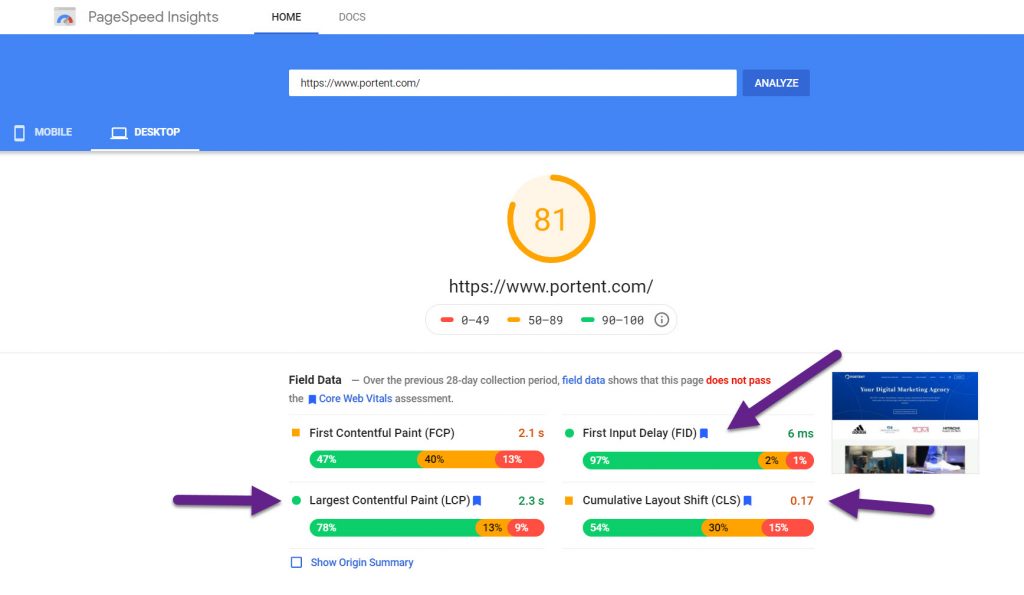Click the Field Data heading
Viewport: 1024px width, 595px height.
coord(315,379)
